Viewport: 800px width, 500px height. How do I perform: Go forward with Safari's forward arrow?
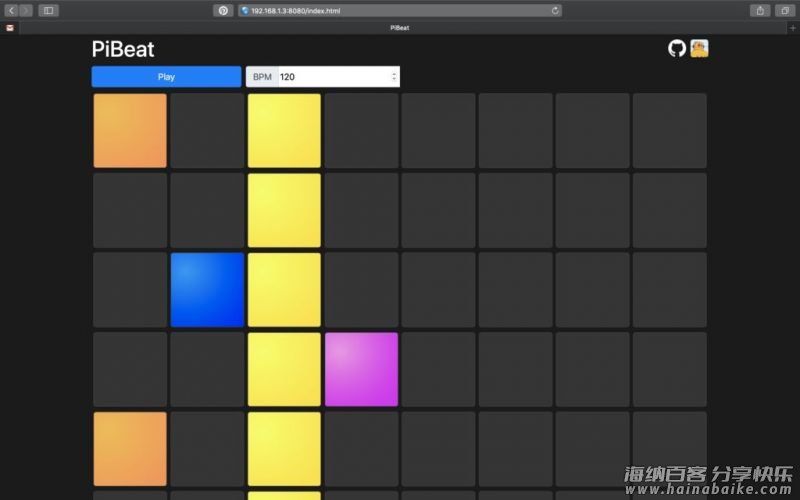pos(26,10)
